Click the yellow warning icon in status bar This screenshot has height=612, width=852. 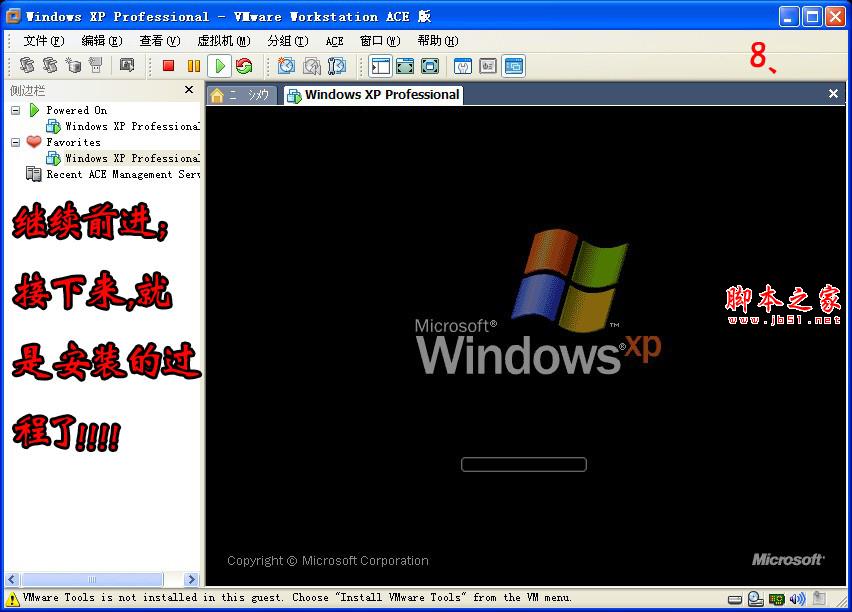tap(12, 598)
